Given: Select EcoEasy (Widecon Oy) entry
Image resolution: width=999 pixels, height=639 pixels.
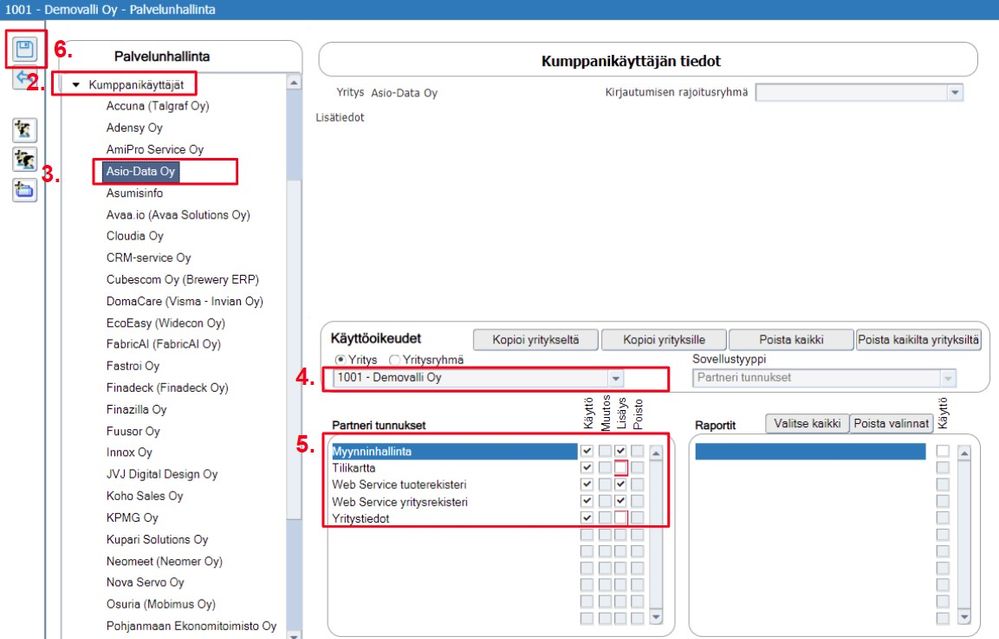Looking at the screenshot, I should tap(166, 323).
